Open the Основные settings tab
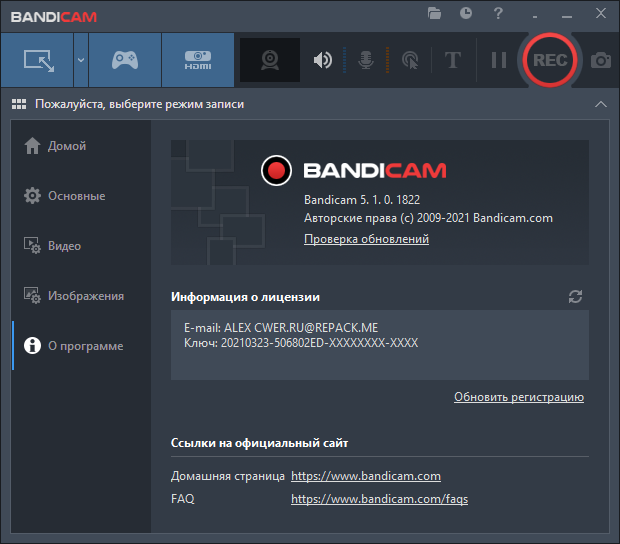Image resolution: width=620 pixels, height=544 pixels. [81, 196]
